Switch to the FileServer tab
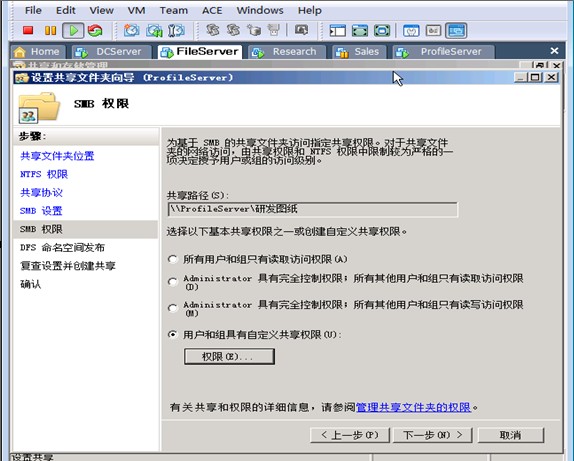574x461 pixels. coord(200,52)
